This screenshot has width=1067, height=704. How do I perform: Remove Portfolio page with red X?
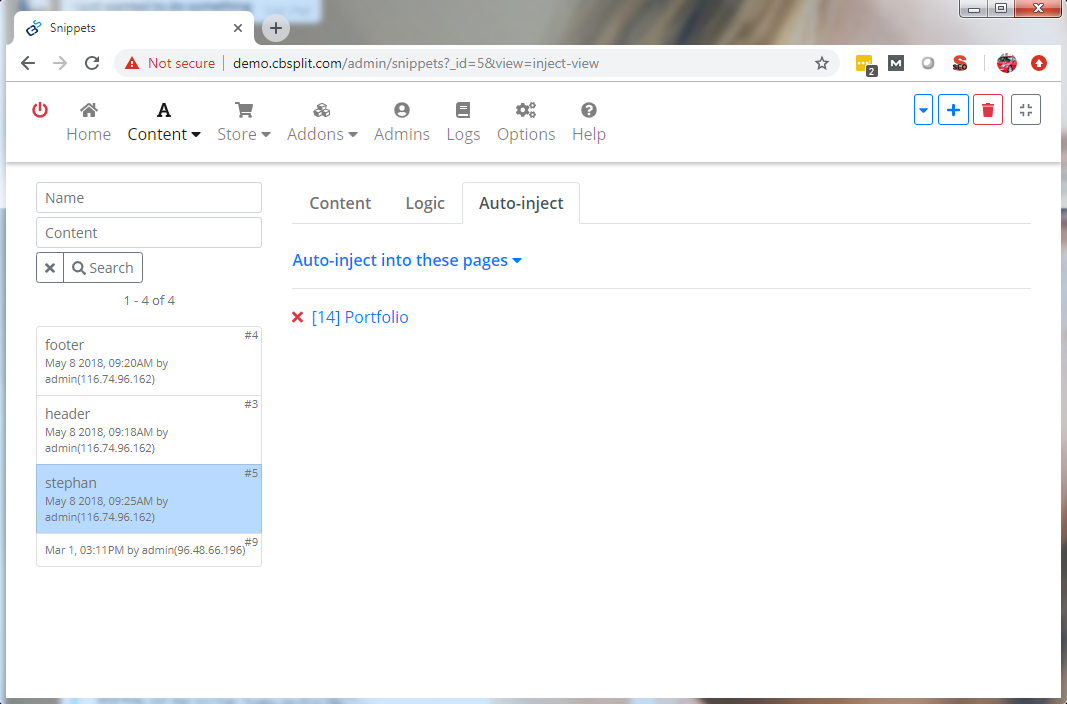[x=297, y=317]
